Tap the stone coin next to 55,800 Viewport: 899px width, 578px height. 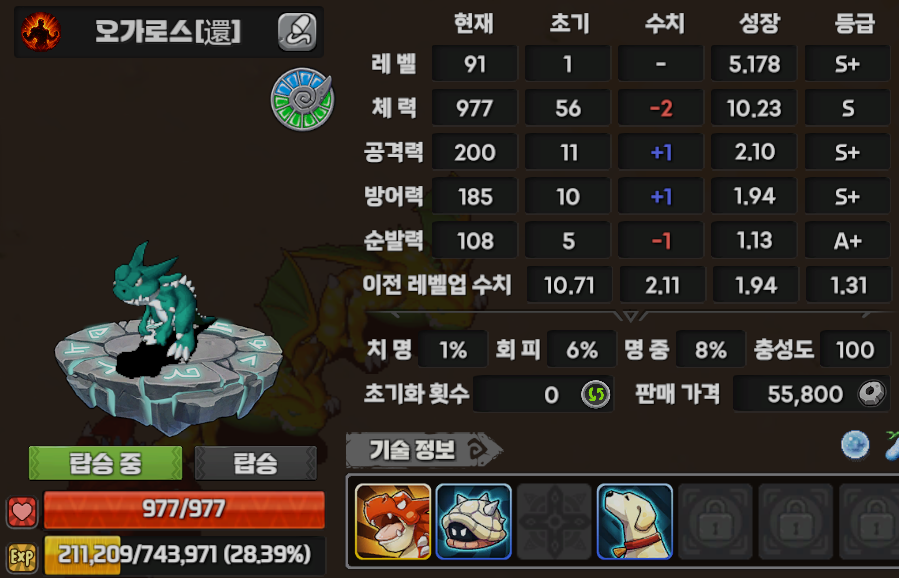point(871,394)
